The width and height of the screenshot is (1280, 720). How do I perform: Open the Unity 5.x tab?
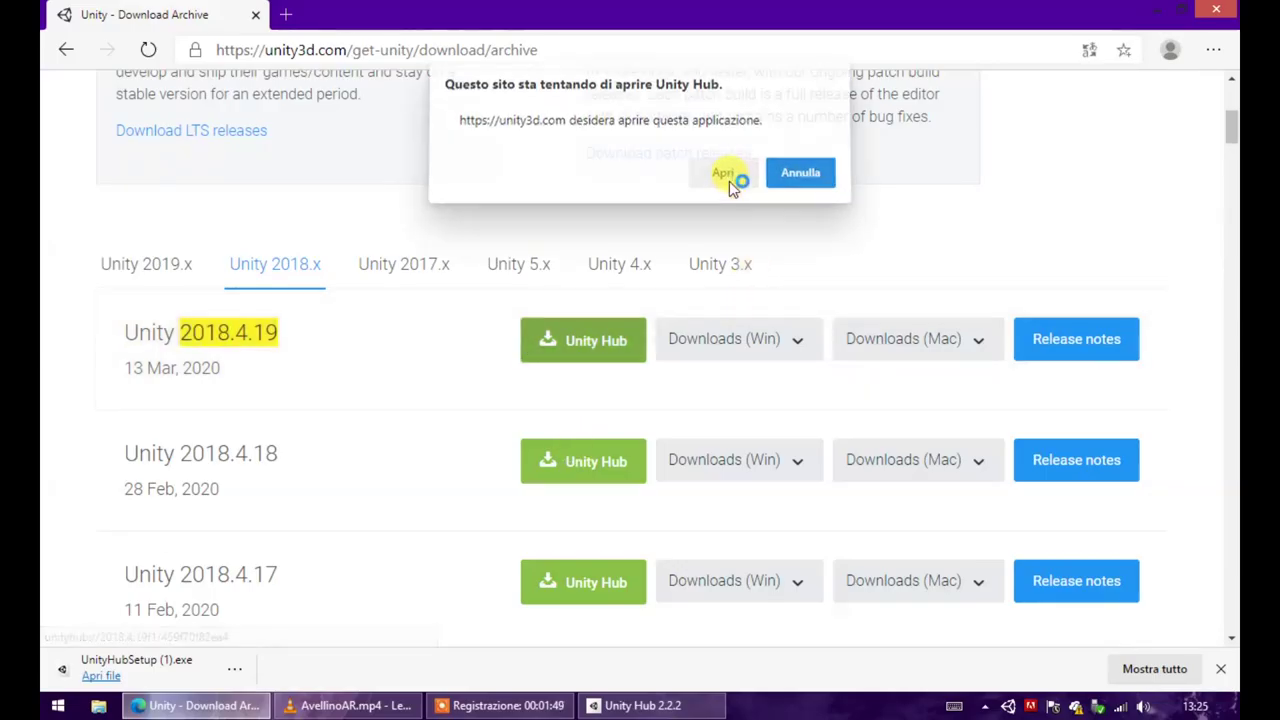click(x=519, y=264)
